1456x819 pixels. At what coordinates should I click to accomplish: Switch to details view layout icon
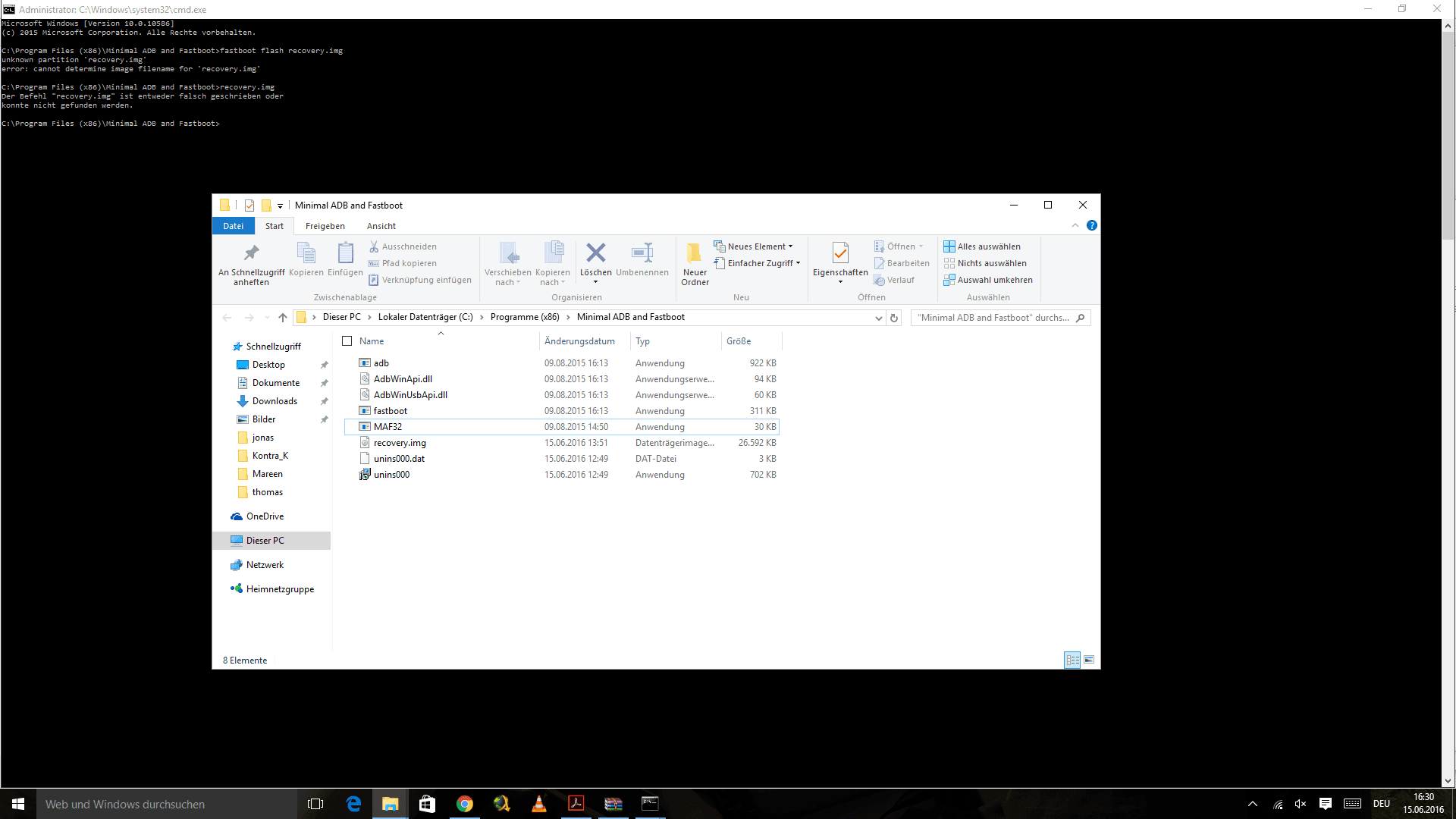[1072, 660]
